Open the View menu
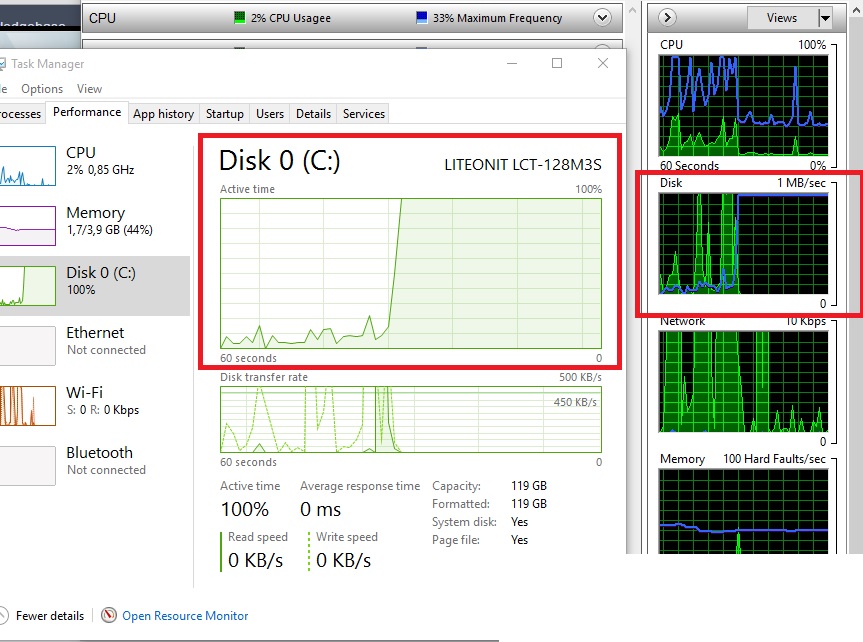Image resolution: width=863 pixels, height=642 pixels. 89,88
